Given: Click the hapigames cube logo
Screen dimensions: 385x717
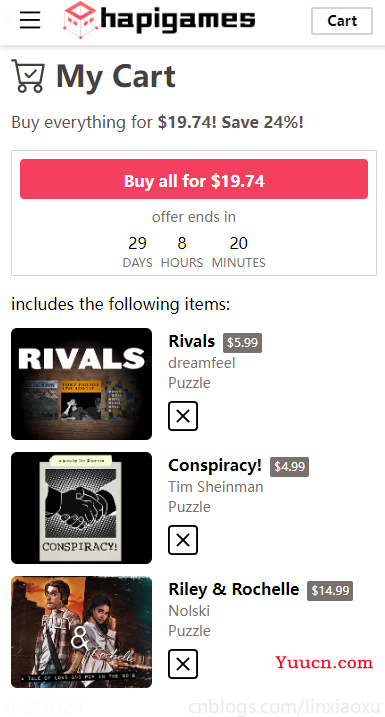Looking at the screenshot, I should coord(80,20).
